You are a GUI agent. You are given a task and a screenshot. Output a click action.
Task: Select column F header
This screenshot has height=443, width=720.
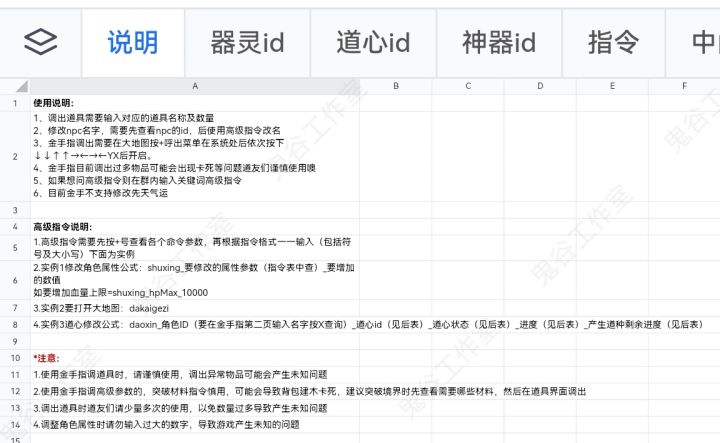(x=684, y=86)
